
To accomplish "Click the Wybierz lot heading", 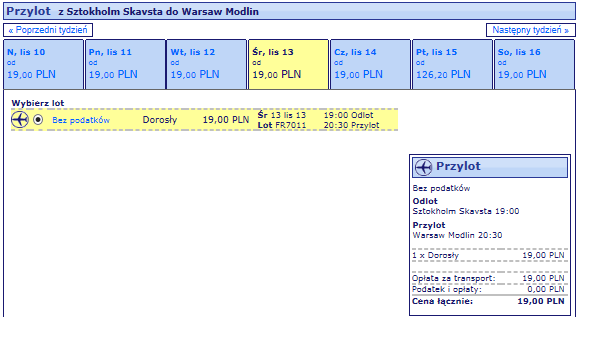I will pyautogui.click(x=38, y=103).
